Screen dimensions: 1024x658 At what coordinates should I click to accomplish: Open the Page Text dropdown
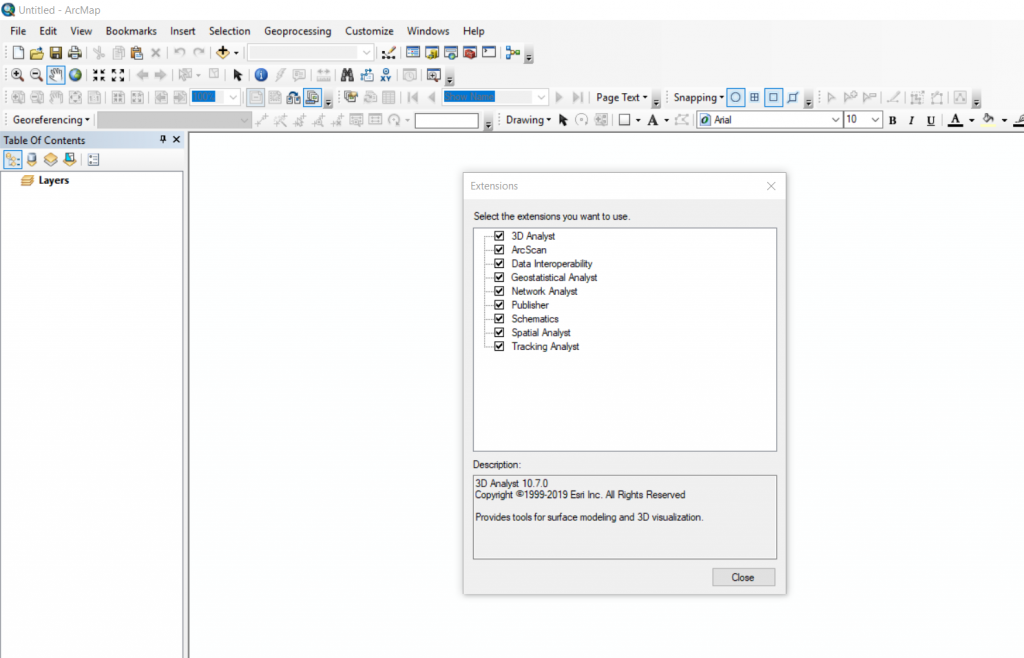click(x=621, y=97)
